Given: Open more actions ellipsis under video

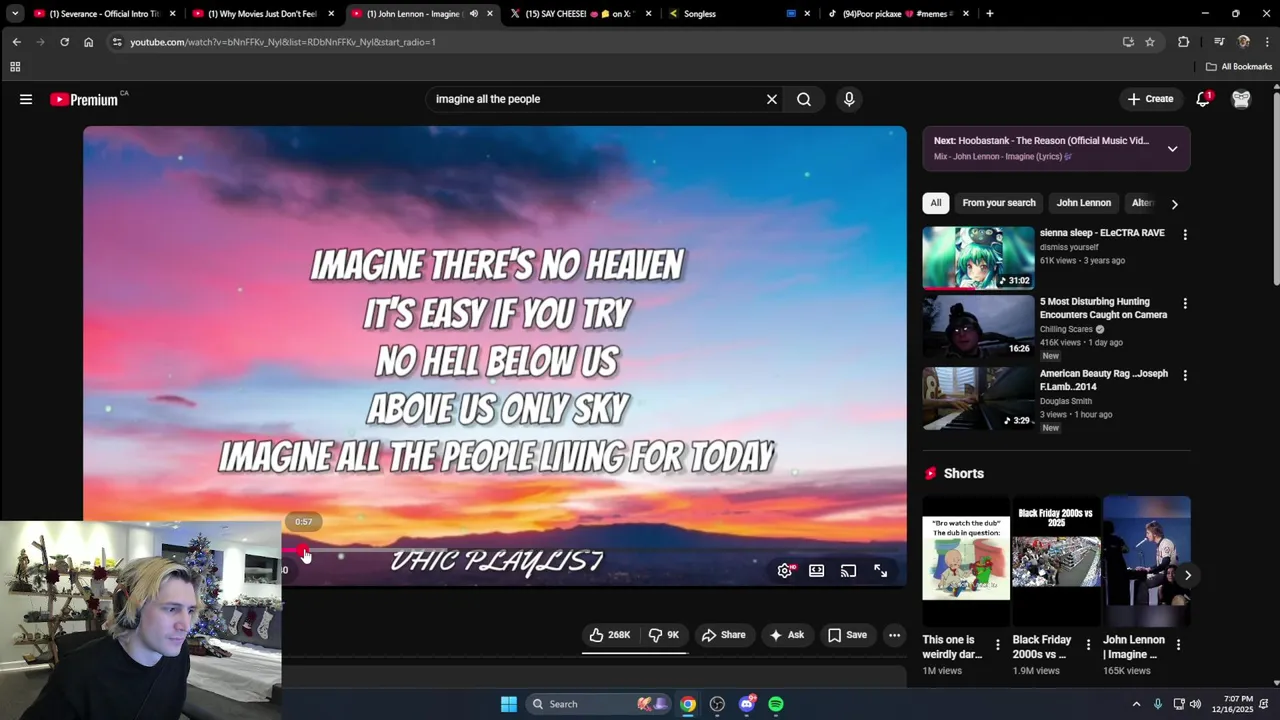Looking at the screenshot, I should point(895,635).
